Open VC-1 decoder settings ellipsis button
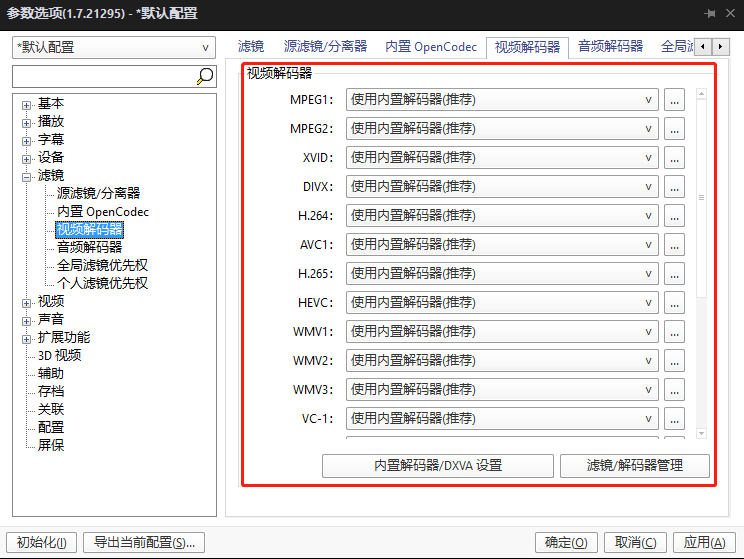Image resolution: width=744 pixels, height=559 pixels. 674,419
